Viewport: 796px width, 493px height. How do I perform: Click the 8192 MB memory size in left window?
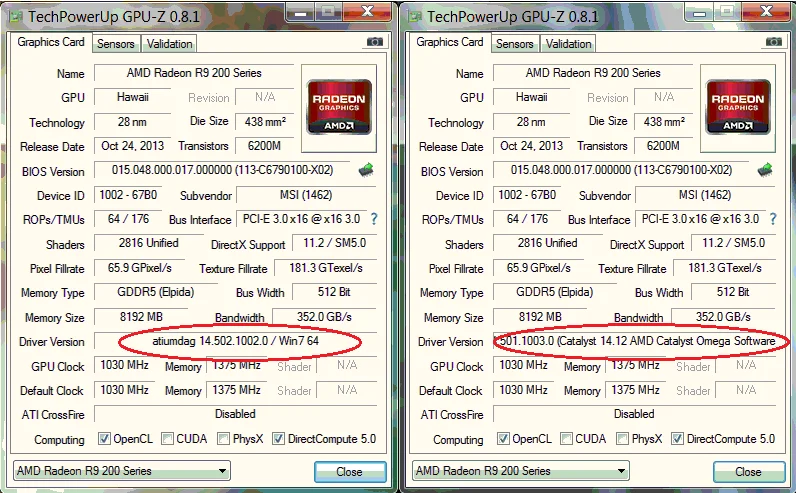coord(141,317)
